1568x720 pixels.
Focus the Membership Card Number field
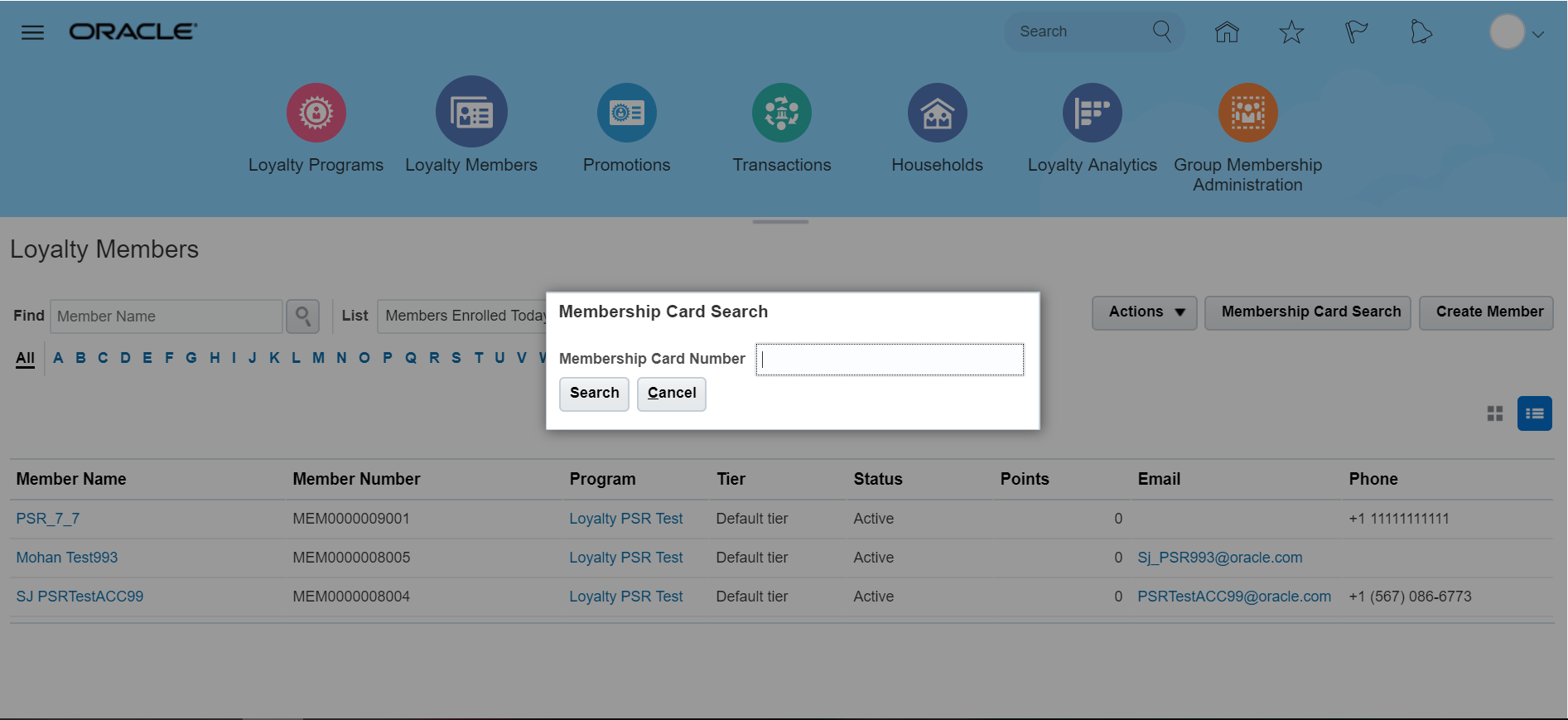(x=890, y=360)
